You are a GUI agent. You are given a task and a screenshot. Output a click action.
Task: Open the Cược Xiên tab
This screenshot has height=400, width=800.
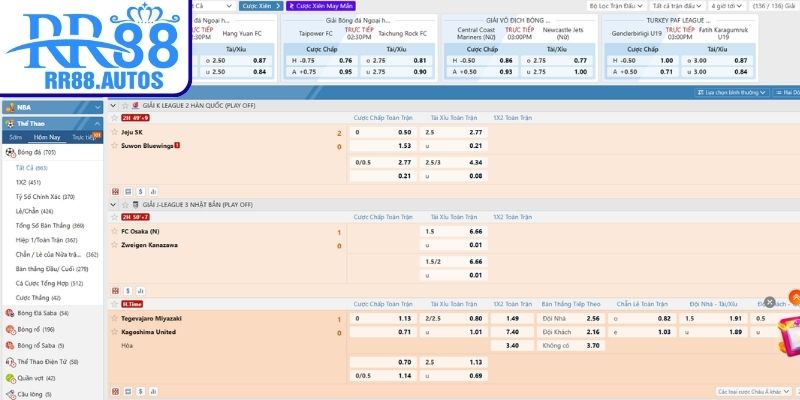[x=256, y=5]
